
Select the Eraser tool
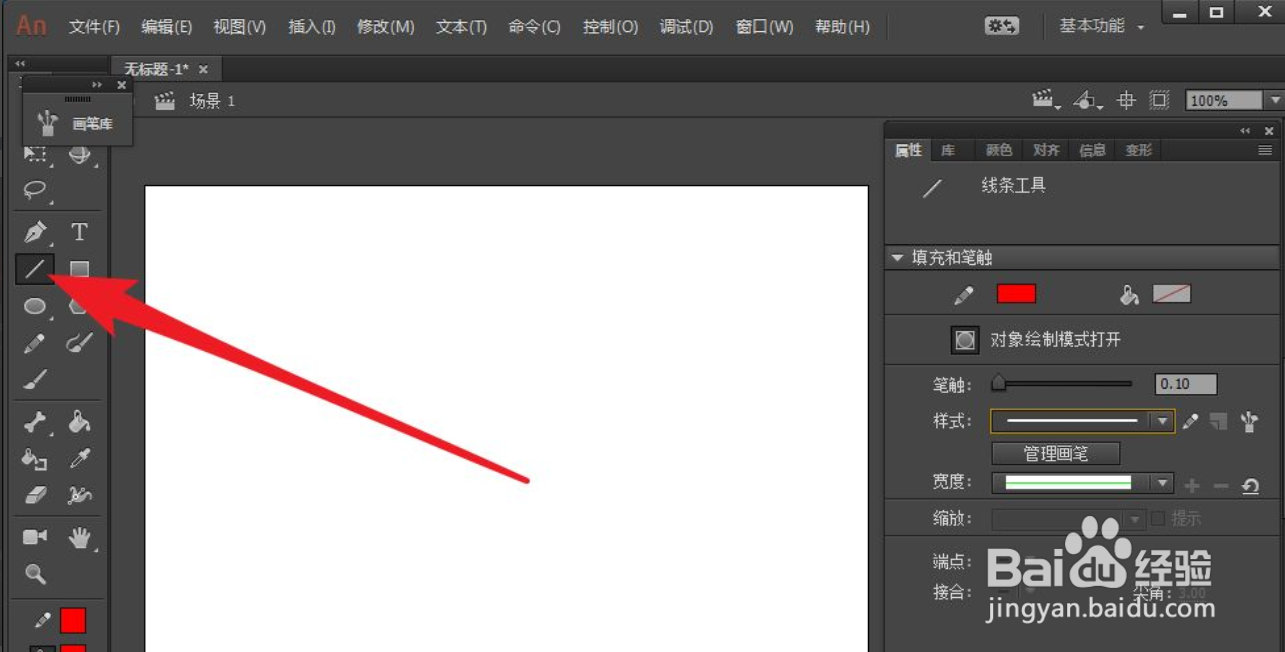tap(35, 495)
